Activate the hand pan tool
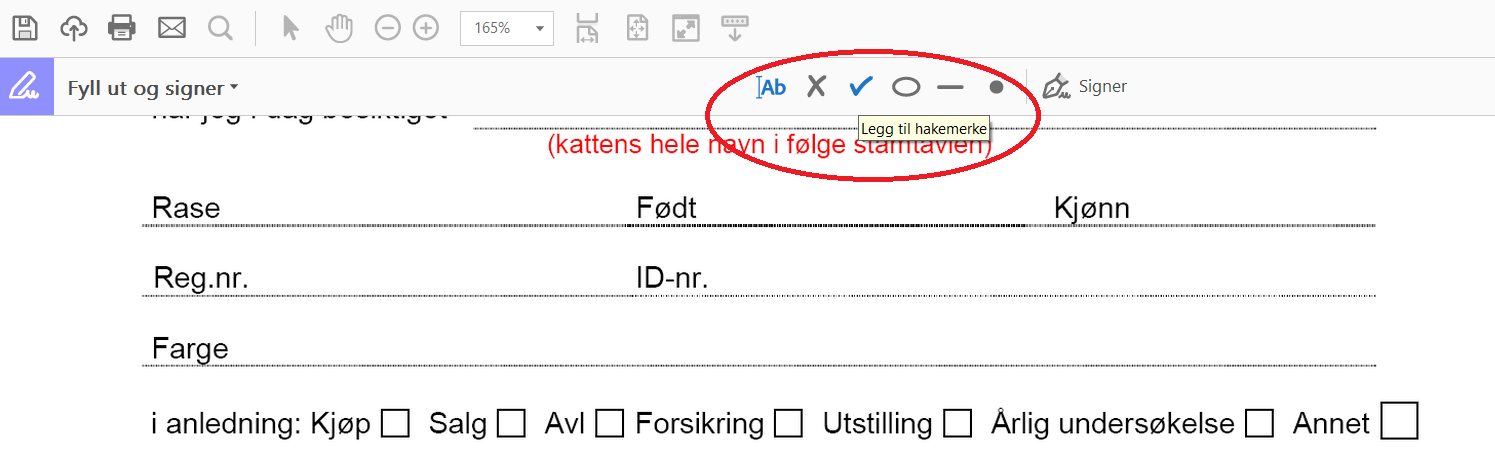This screenshot has height=473, width=1495. [x=340, y=28]
